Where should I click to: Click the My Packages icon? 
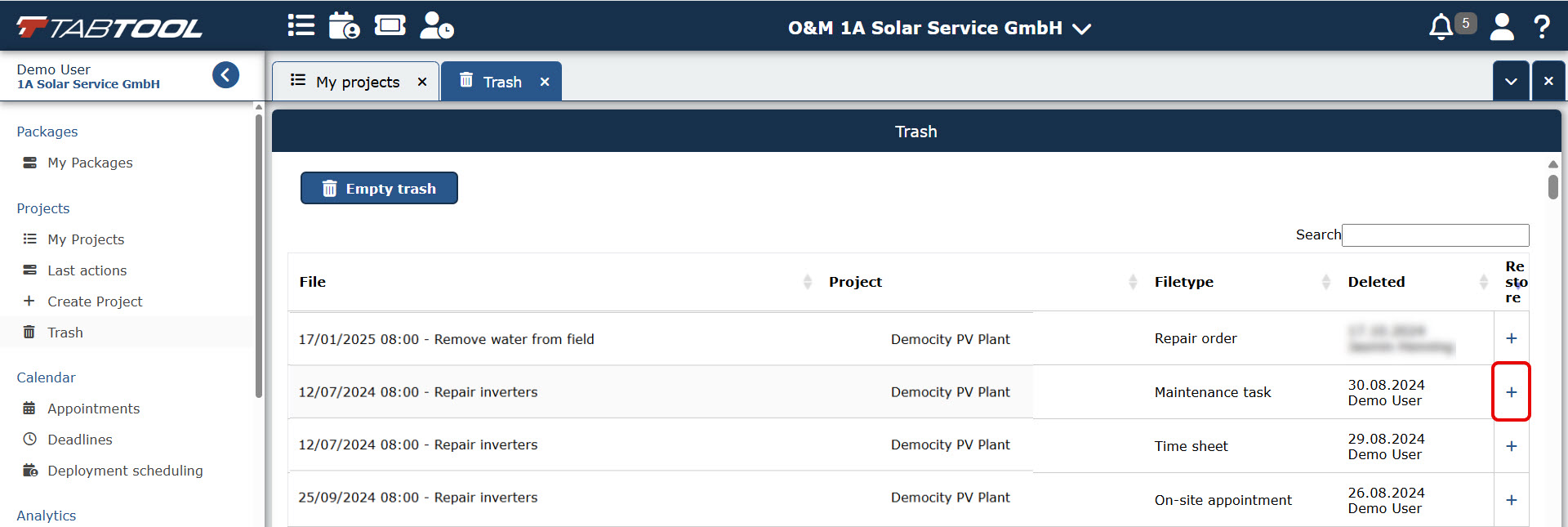pyautogui.click(x=29, y=163)
